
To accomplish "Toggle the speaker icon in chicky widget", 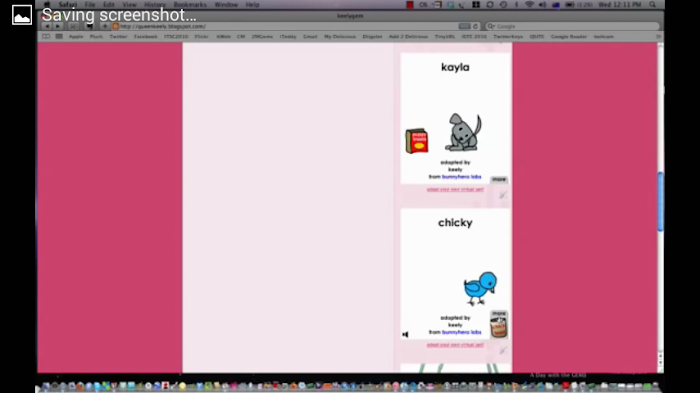I will [405, 334].
